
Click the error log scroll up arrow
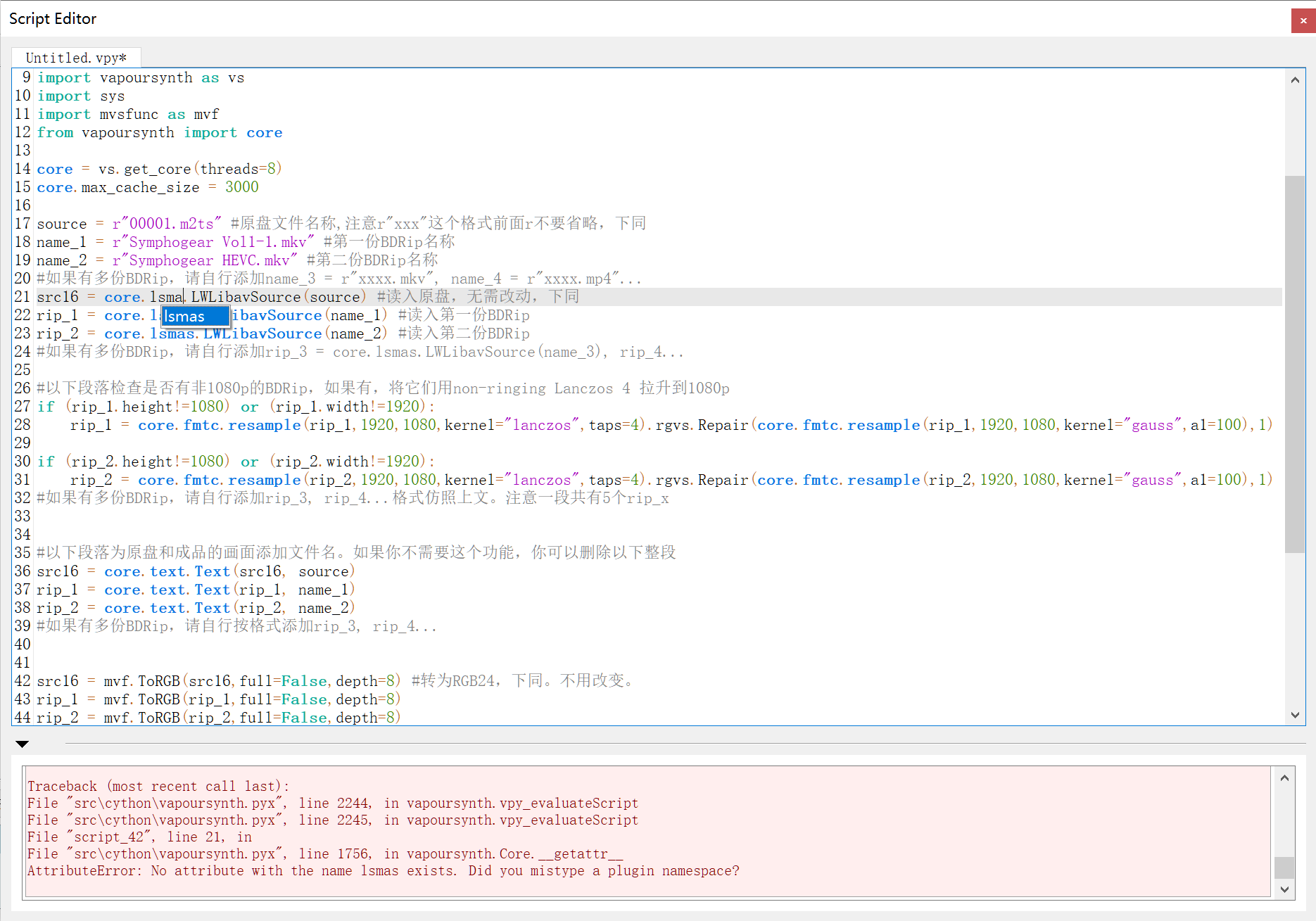point(1284,777)
